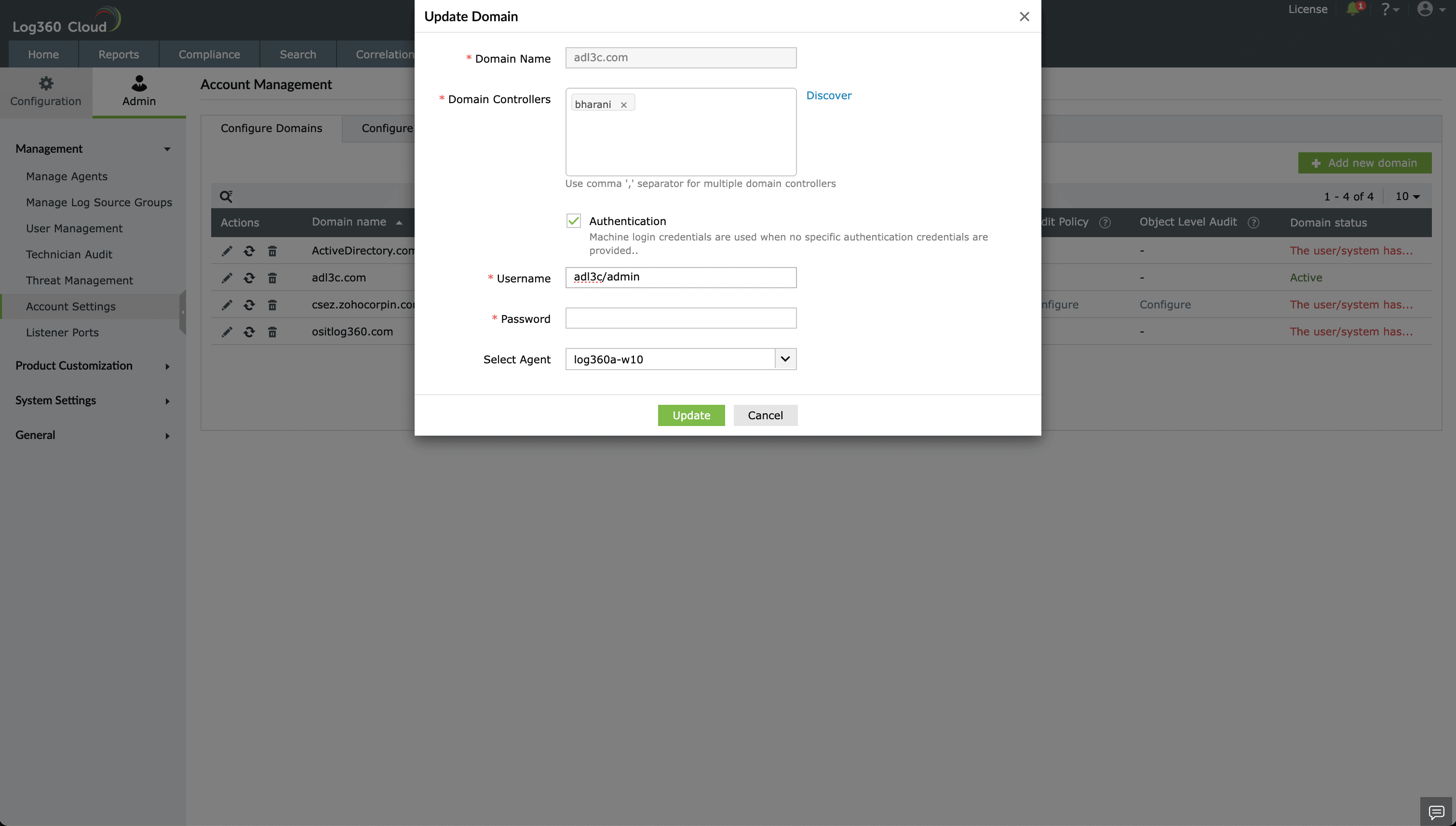Expand the Select Agent dropdown

pyautogui.click(x=785, y=358)
